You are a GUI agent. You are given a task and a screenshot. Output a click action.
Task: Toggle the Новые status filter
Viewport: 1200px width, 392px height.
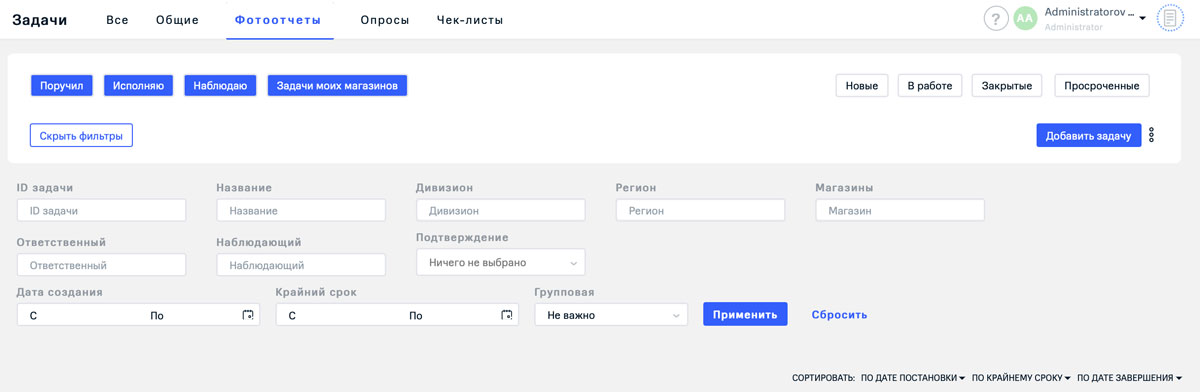(x=862, y=86)
